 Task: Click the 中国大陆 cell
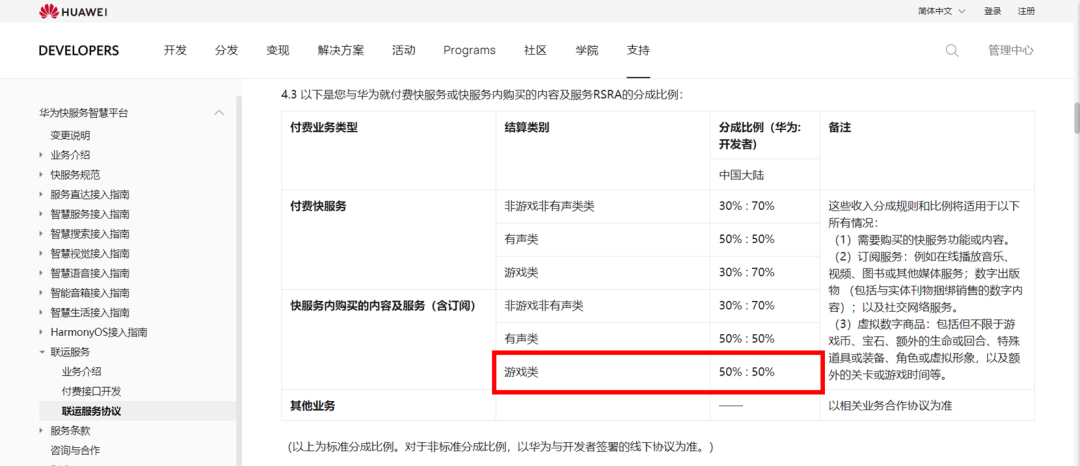tap(742, 175)
